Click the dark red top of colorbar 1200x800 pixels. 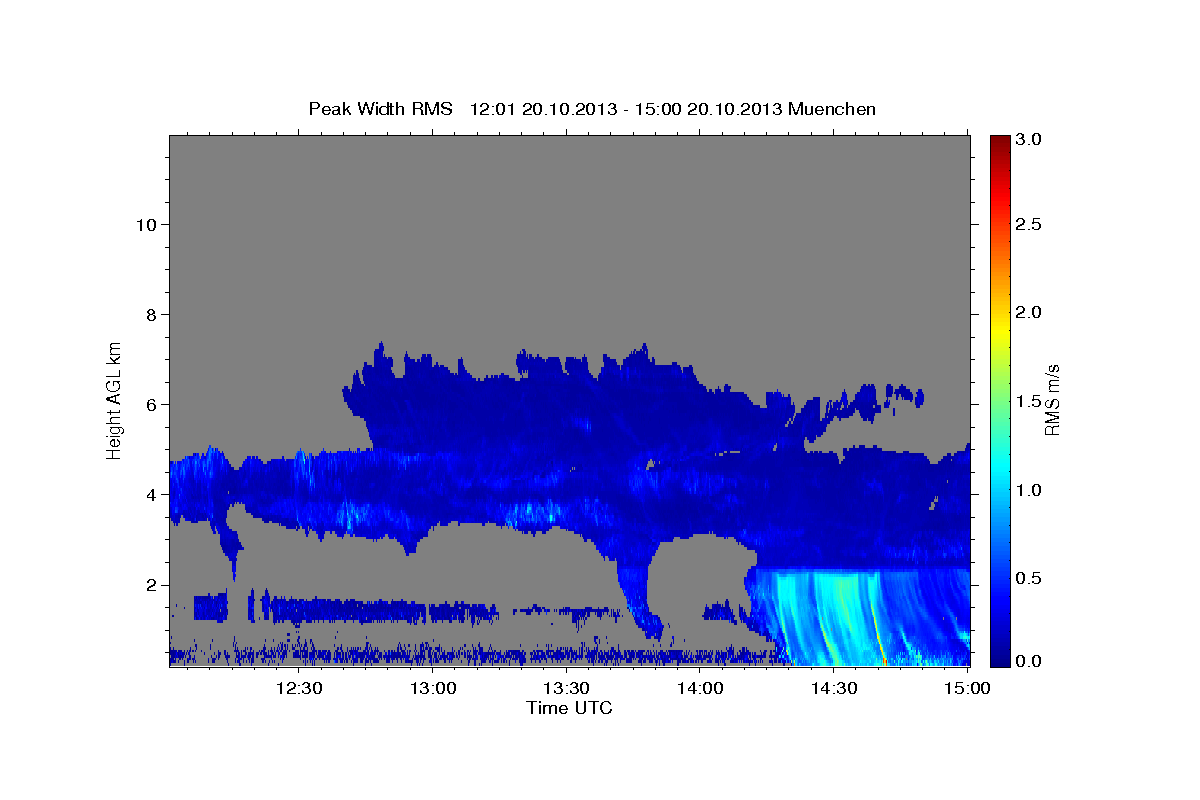(999, 142)
